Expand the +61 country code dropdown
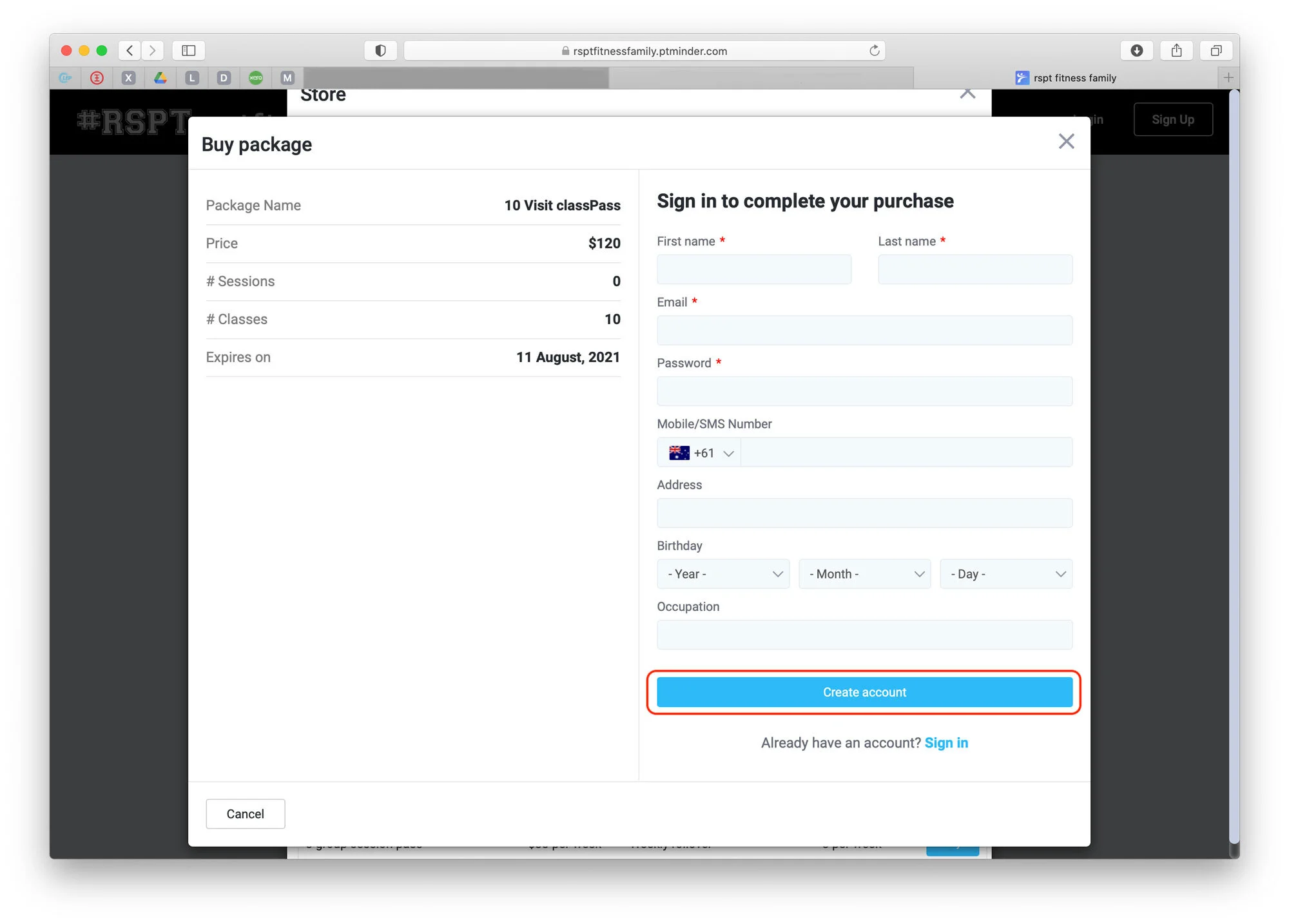This screenshot has height=924, width=1289. point(700,453)
